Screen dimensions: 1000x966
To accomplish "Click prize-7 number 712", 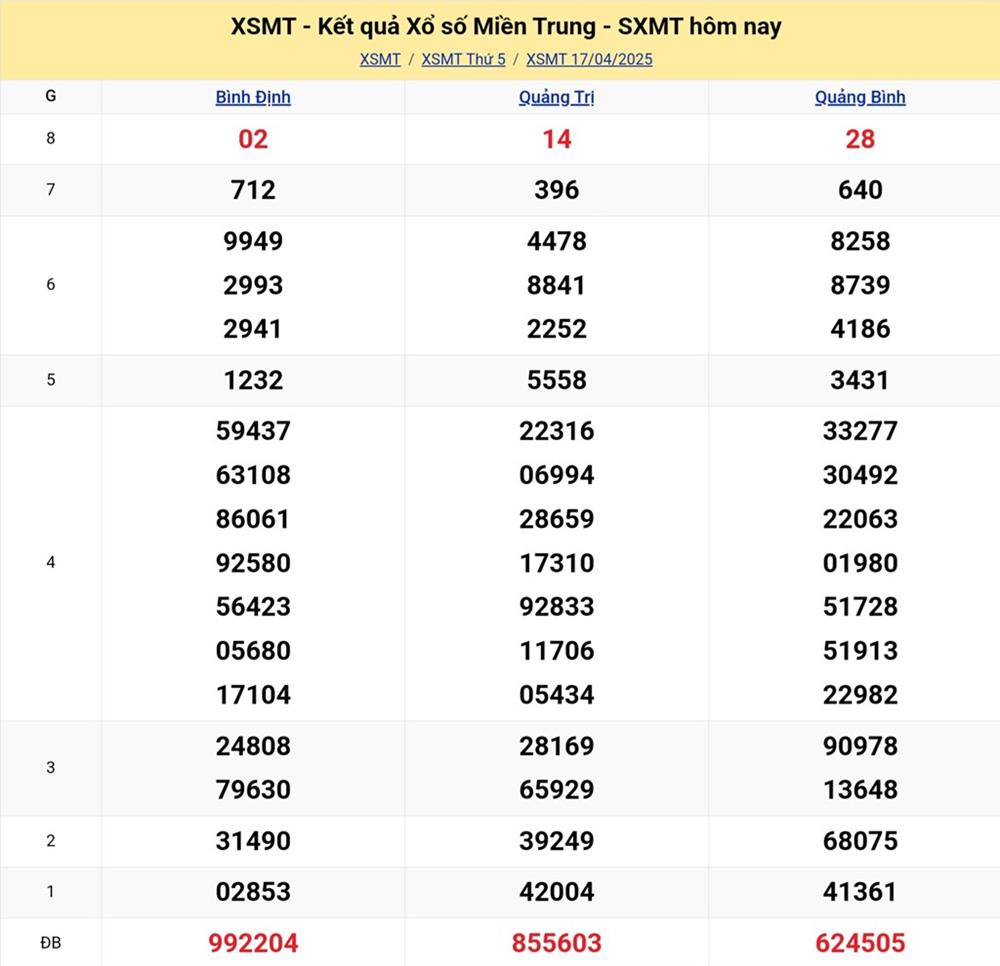I will click(253, 190).
